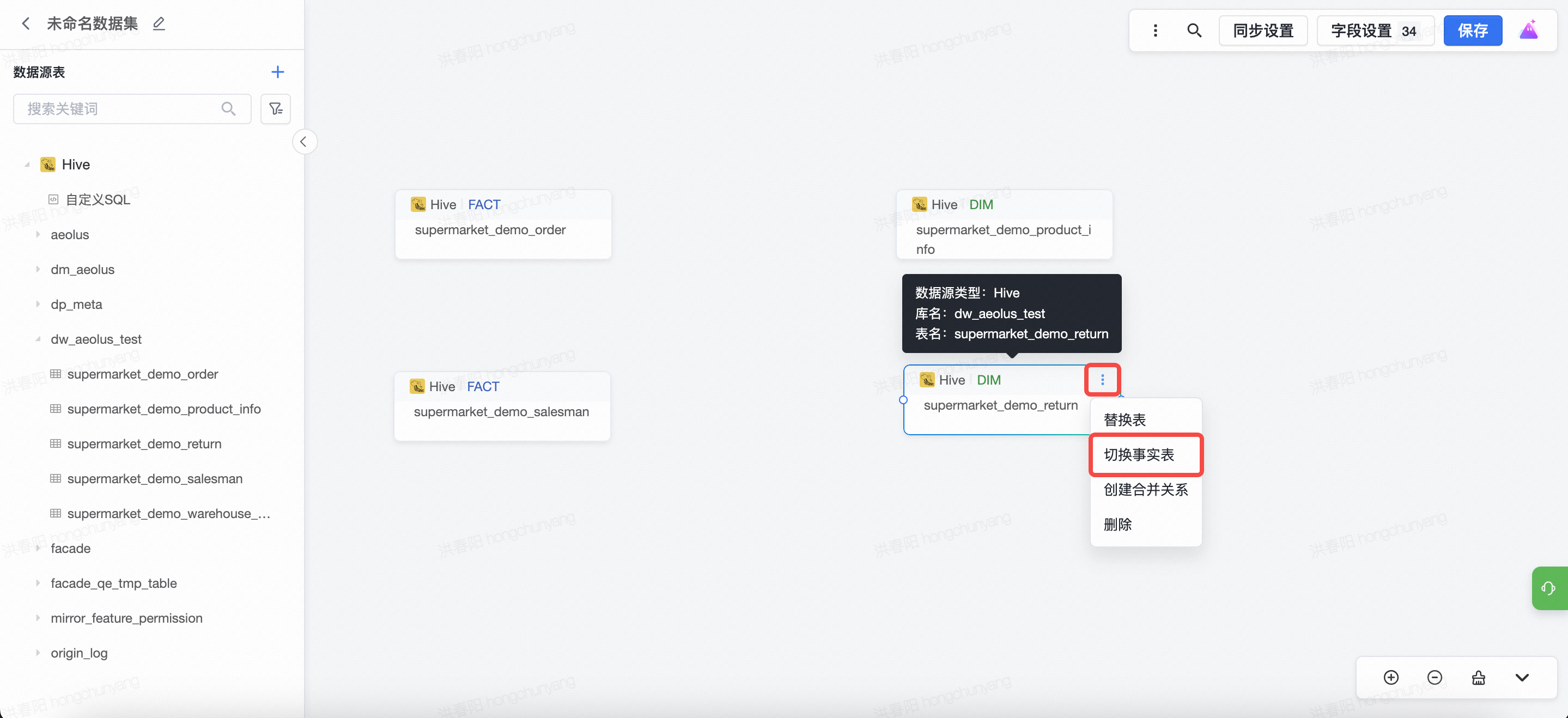Expand canvas controls with chevron down
The image size is (1568, 718).
(x=1522, y=677)
